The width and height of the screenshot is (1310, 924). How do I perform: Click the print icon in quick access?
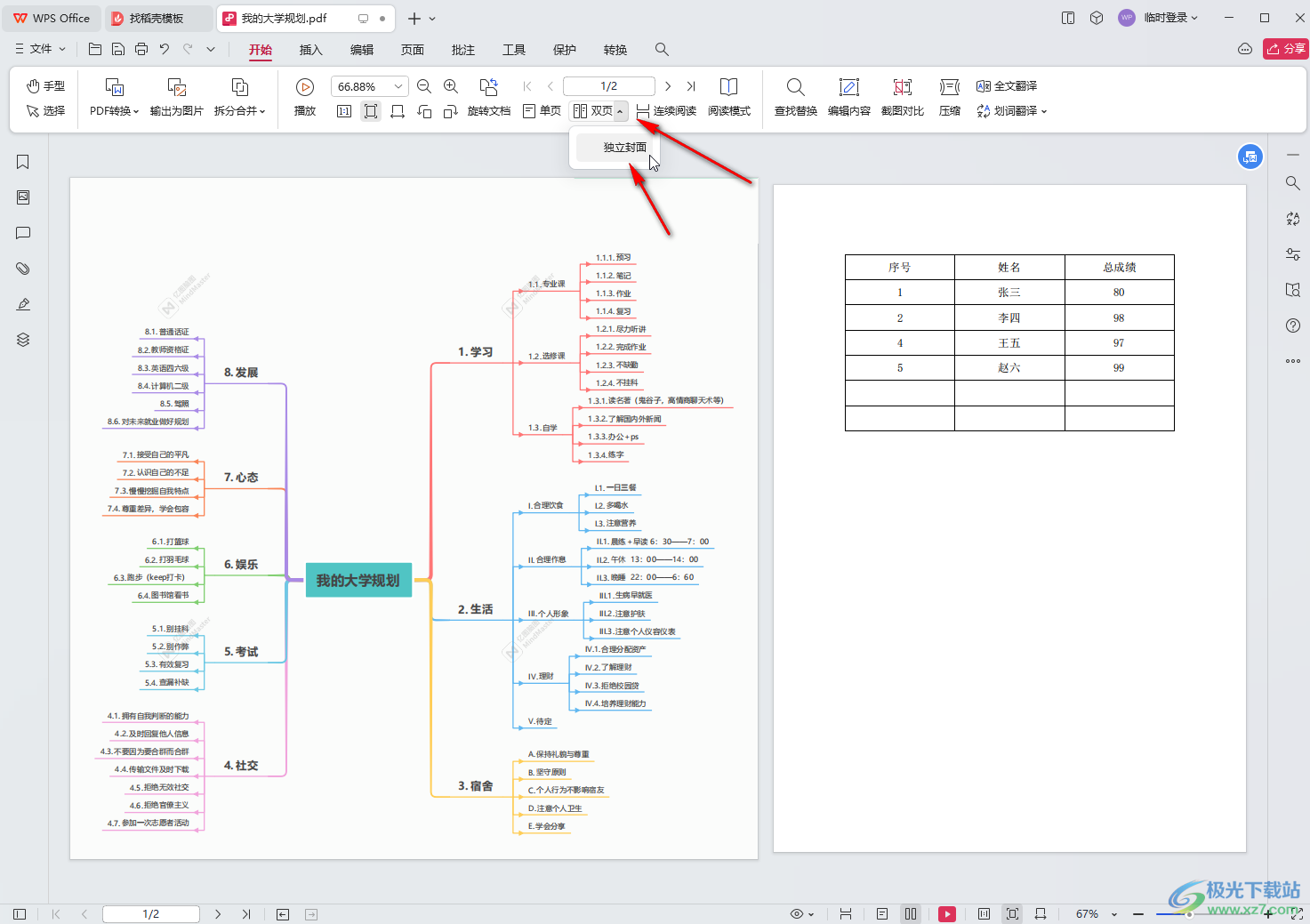point(141,49)
